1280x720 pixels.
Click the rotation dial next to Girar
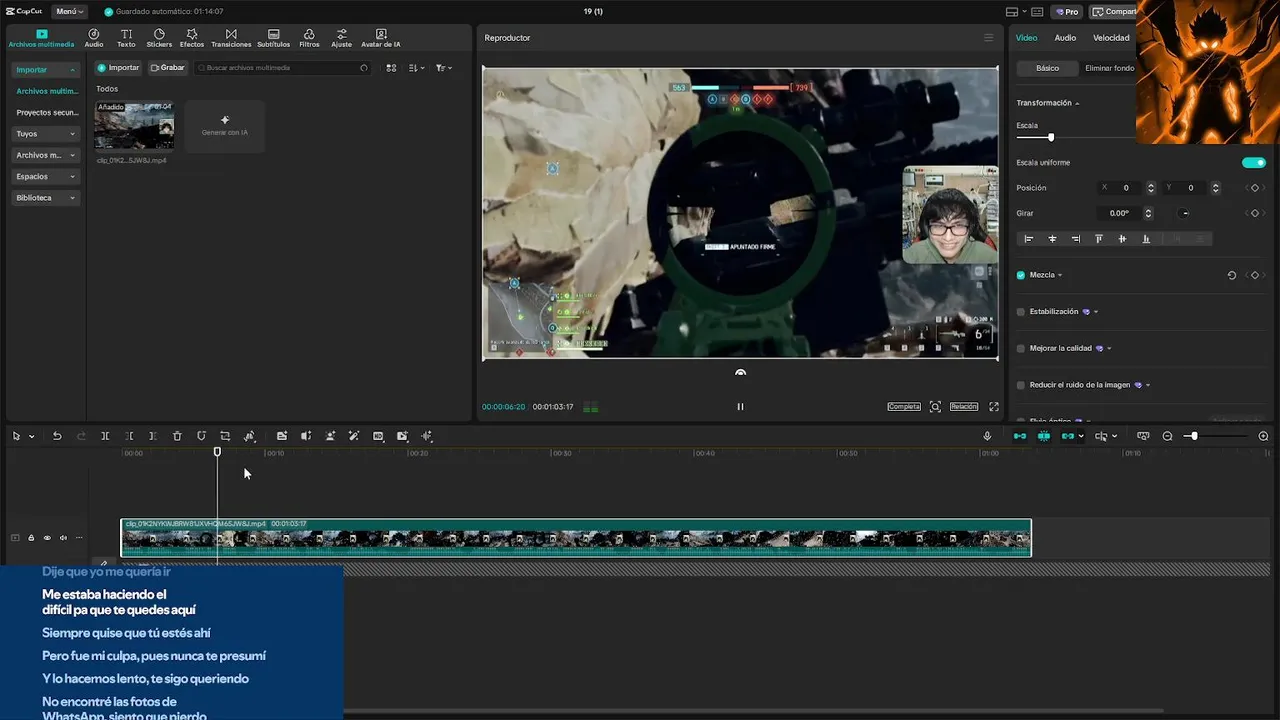[1185, 213]
